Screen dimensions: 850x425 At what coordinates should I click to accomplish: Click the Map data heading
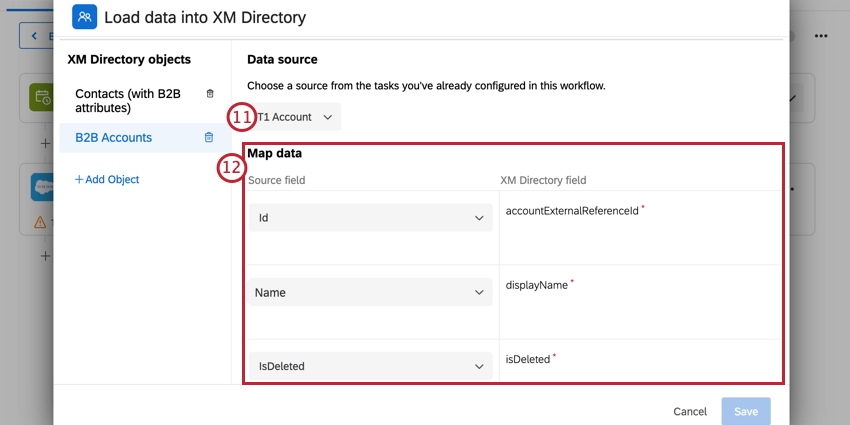pos(275,153)
